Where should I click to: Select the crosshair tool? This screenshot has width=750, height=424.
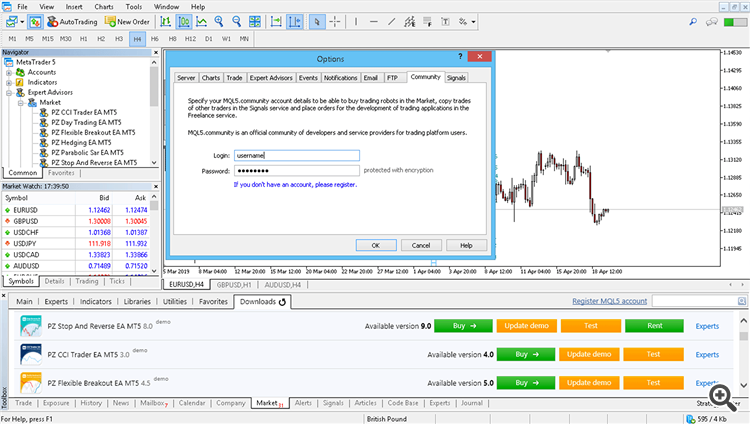click(x=335, y=22)
